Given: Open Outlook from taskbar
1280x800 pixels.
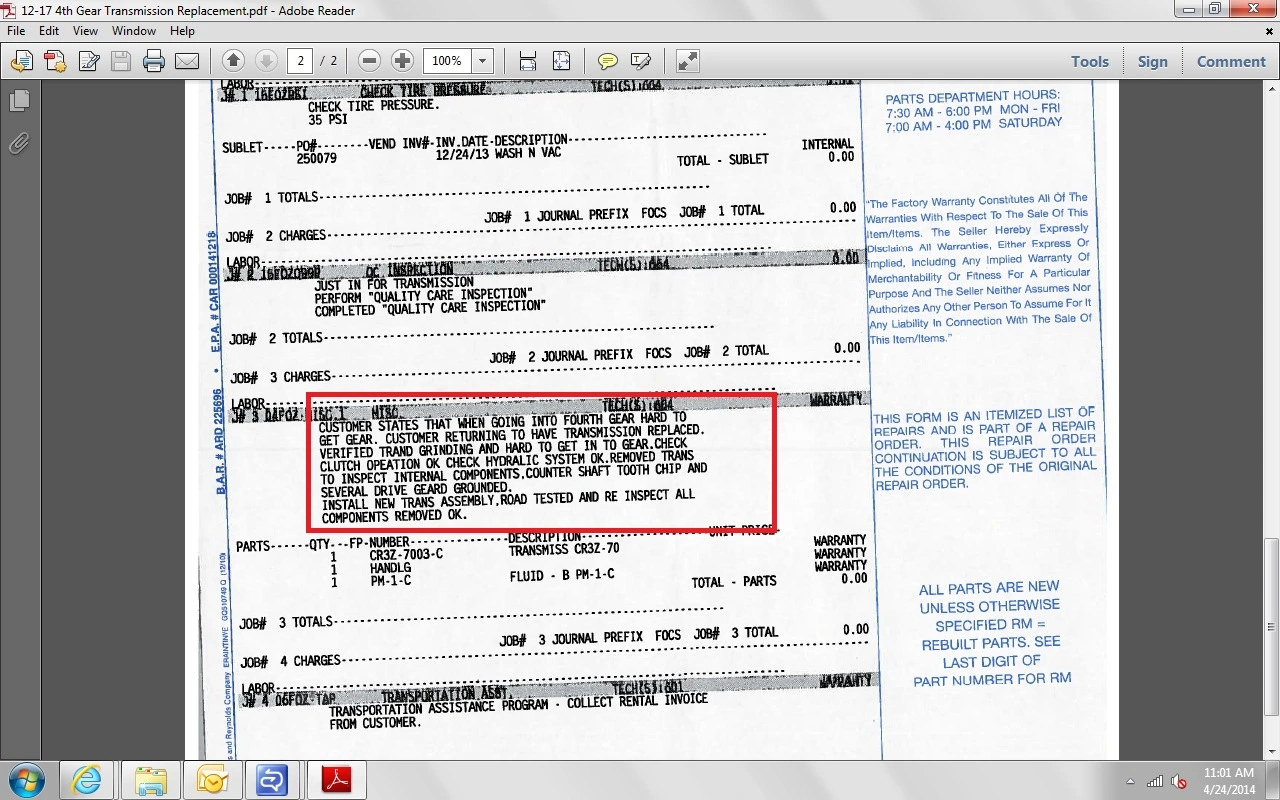Looking at the screenshot, I should tap(213, 780).
